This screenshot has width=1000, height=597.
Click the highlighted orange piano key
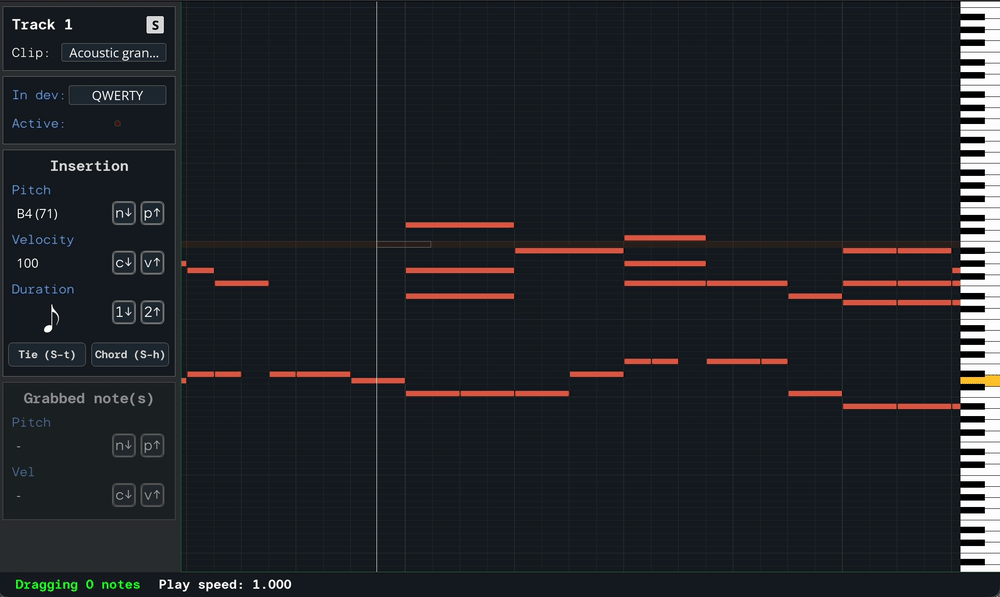pyautogui.click(x=979, y=381)
